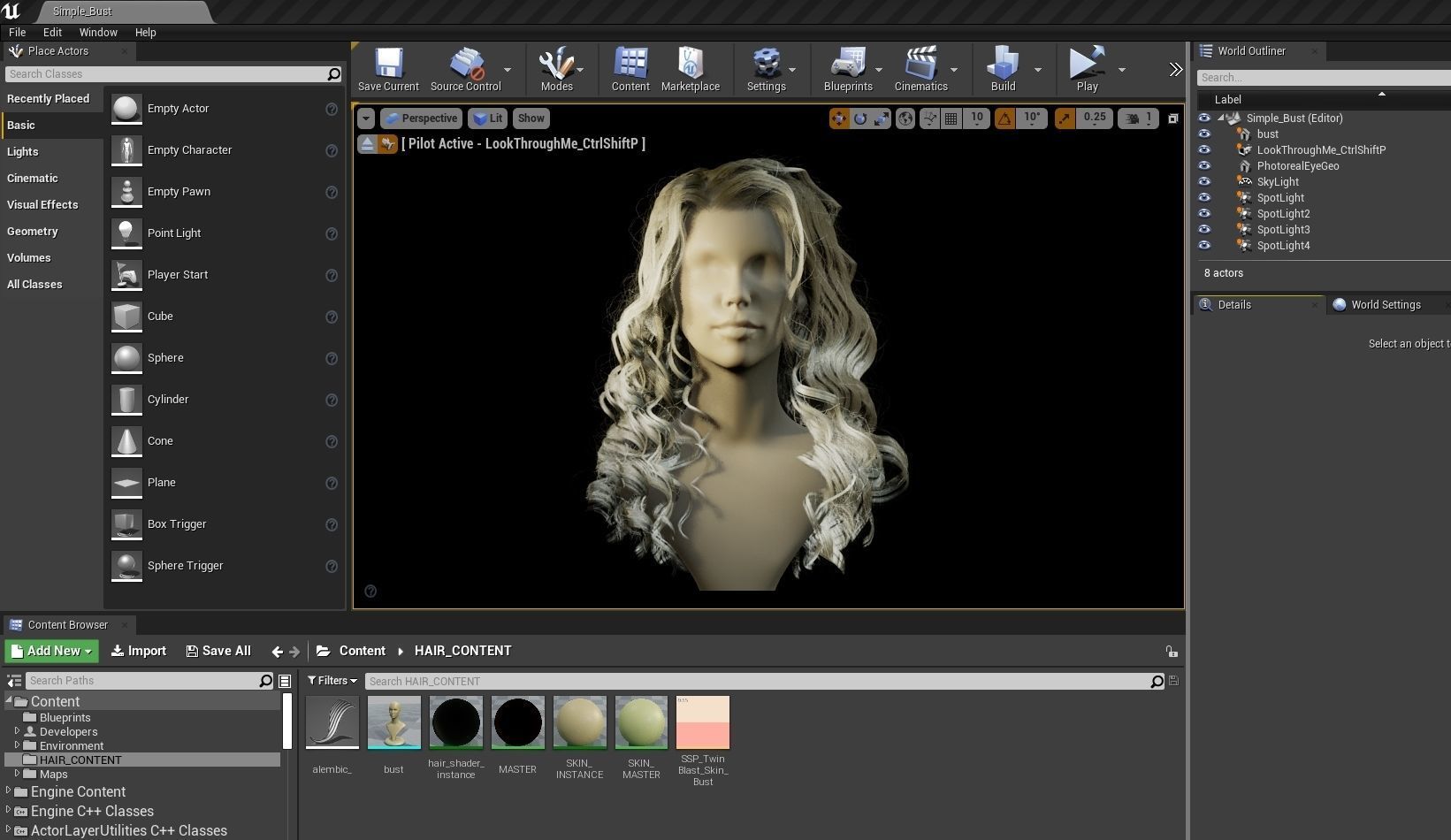Open the Help menu
Screen dimensions: 1451x840
click(x=145, y=32)
